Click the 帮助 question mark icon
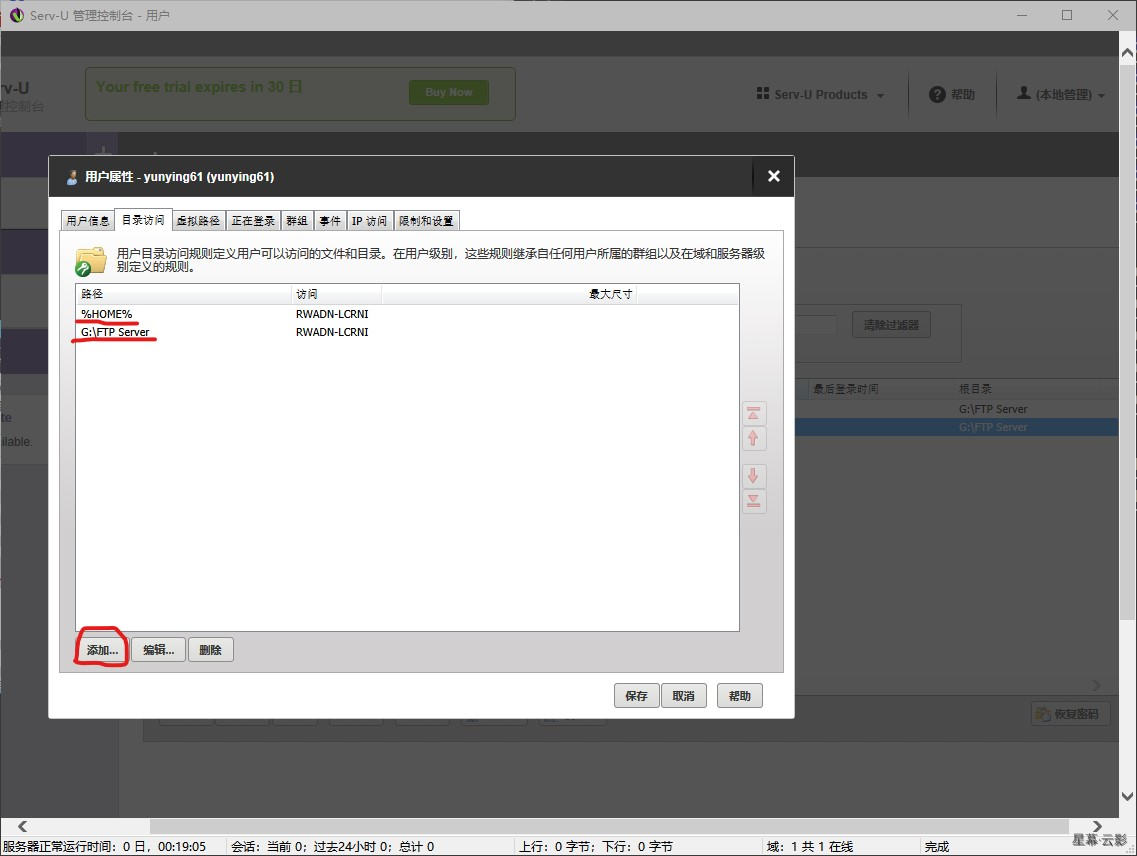 [937, 95]
